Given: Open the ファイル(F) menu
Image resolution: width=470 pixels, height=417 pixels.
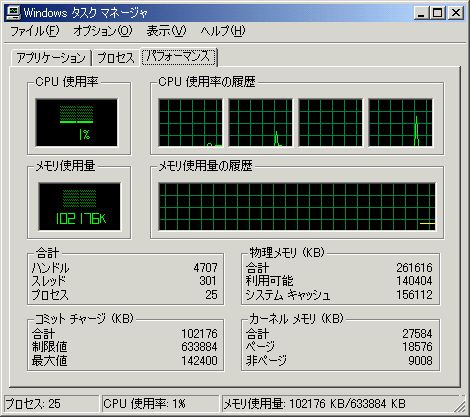Looking at the screenshot, I should pyautogui.click(x=35, y=31).
